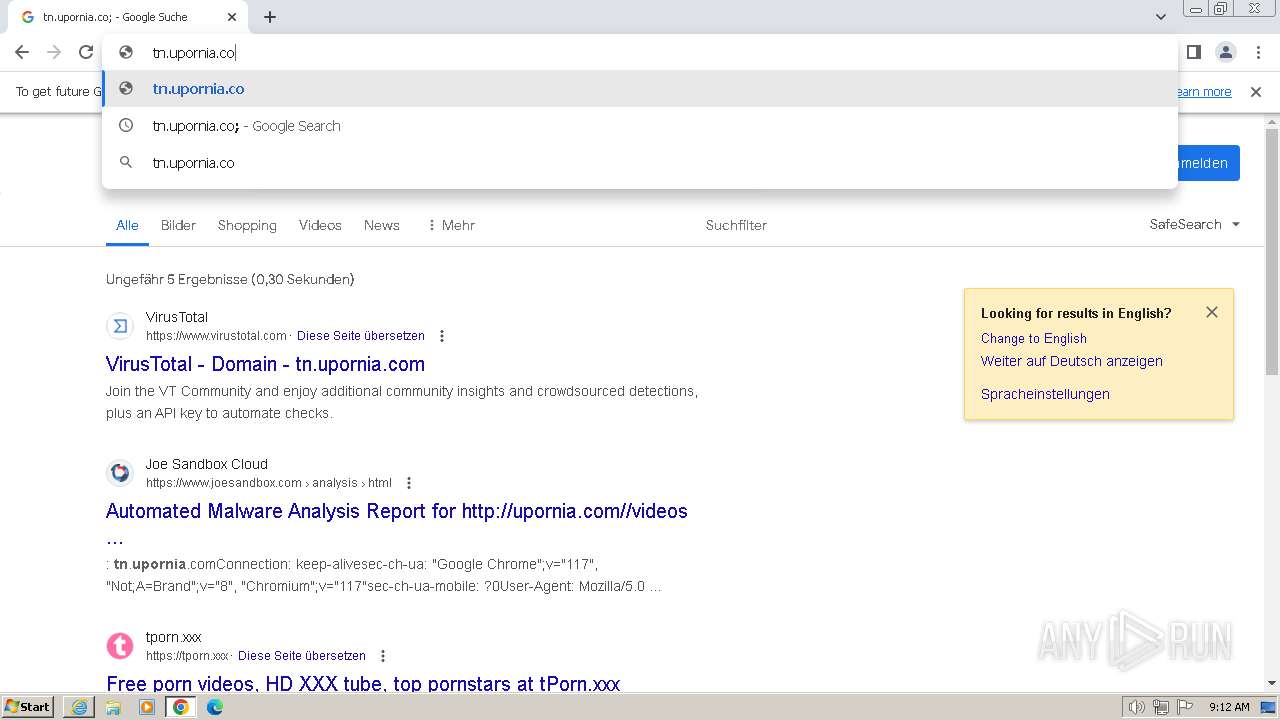
Task: Choose the Google Search history suggestion
Action: click(640, 126)
